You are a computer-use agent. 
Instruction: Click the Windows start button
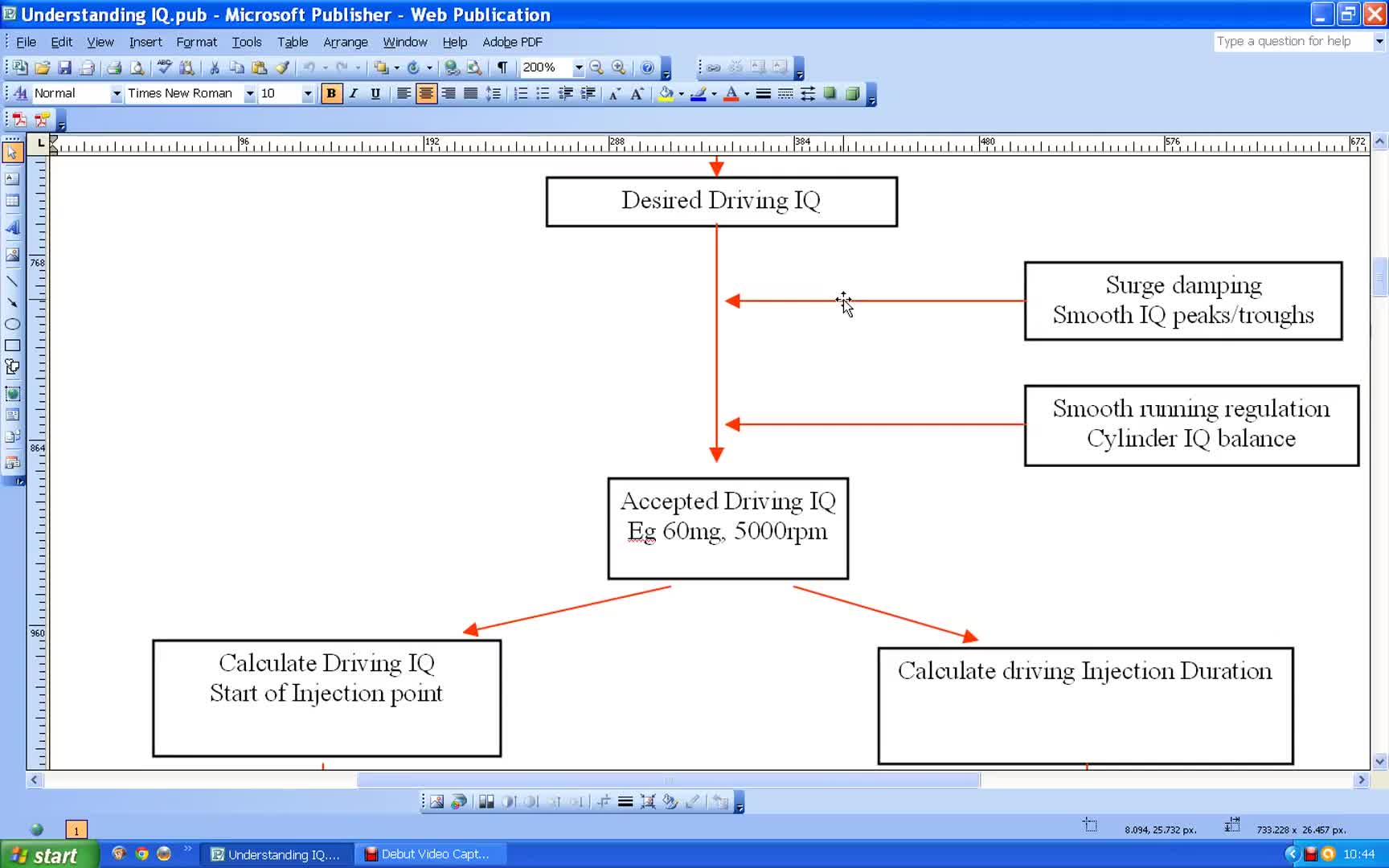48,854
